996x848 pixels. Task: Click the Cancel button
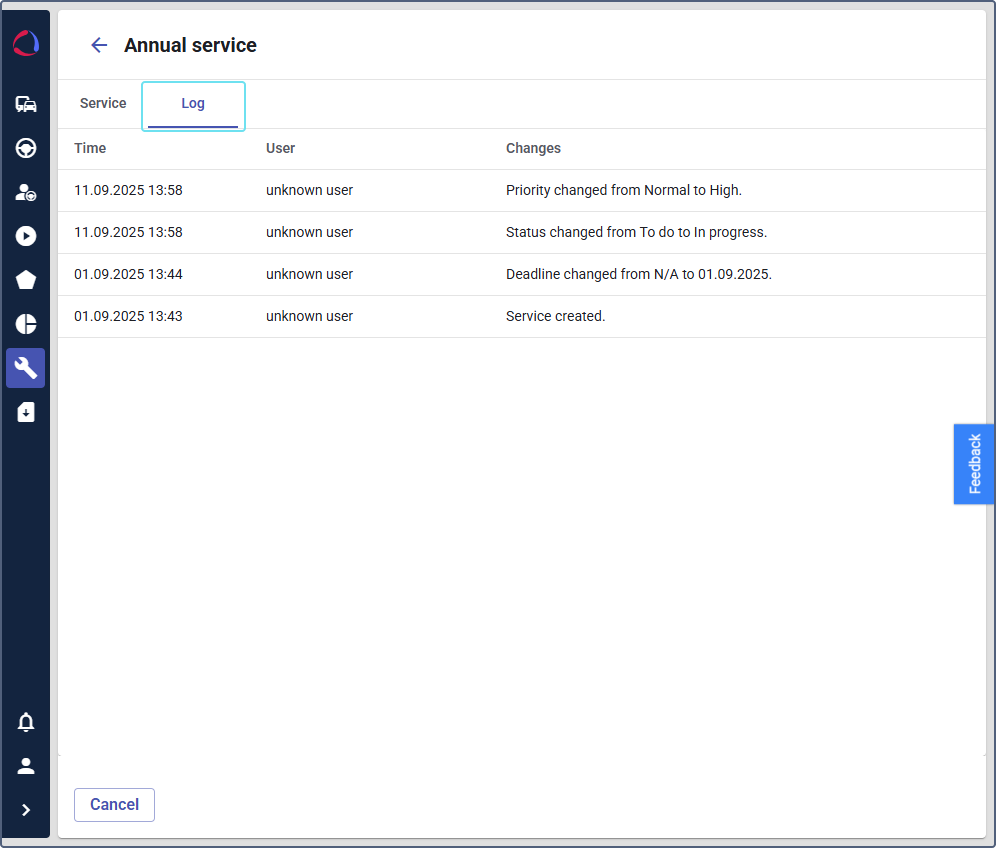click(x=114, y=805)
